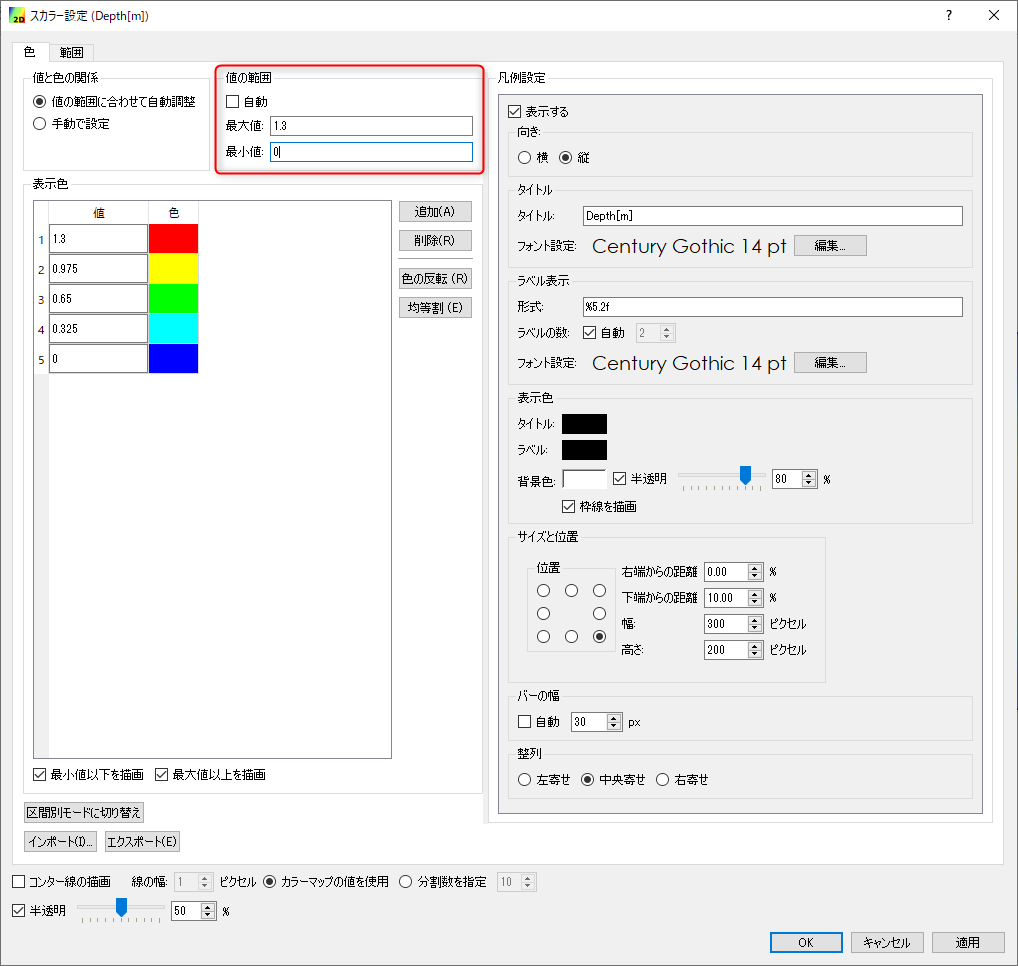Select 縦 orientation radio button
1018x966 pixels.
(565, 158)
